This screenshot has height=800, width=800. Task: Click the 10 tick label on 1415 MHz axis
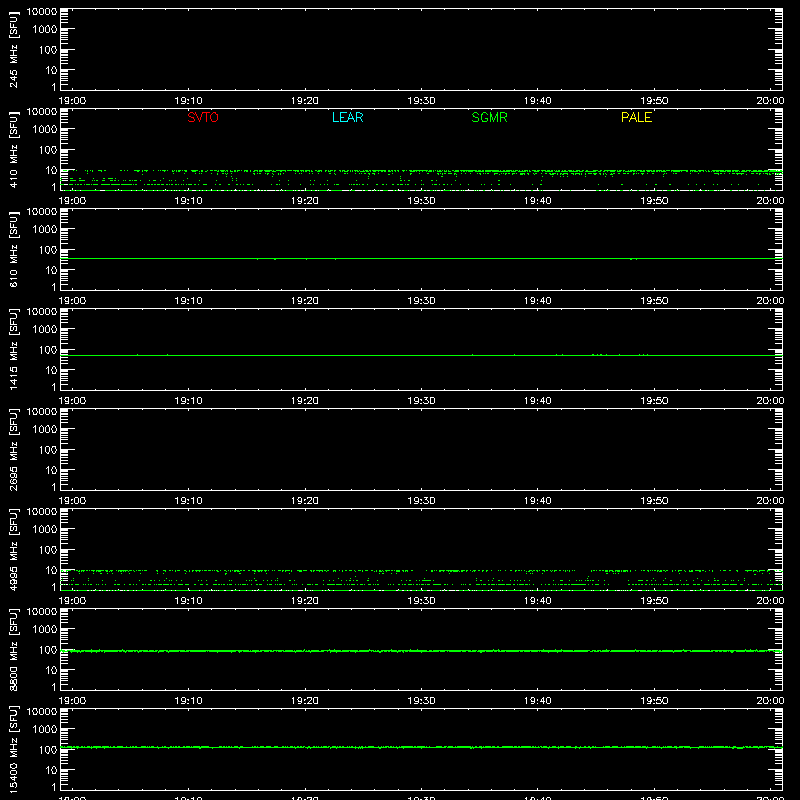coord(51,370)
